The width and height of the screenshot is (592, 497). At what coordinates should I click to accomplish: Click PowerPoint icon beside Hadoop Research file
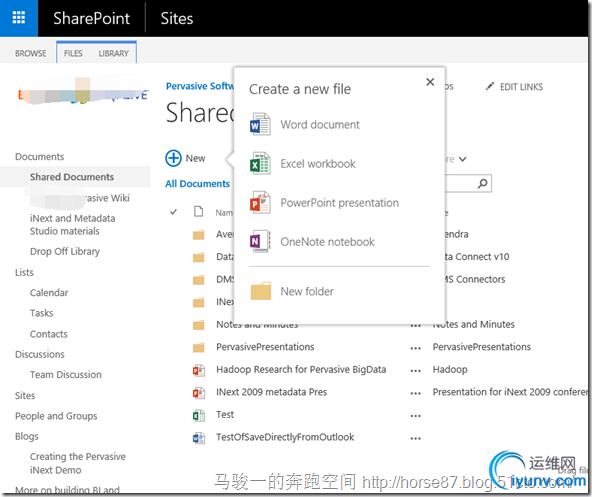199,370
